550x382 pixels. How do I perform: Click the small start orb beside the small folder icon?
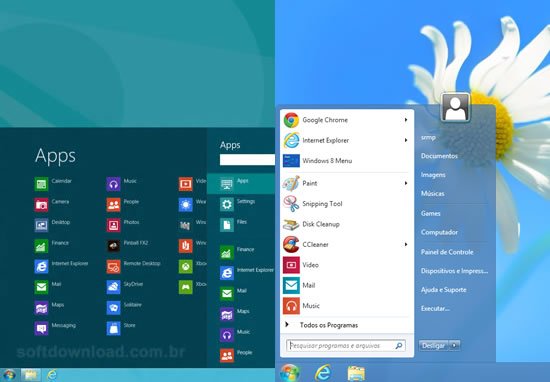[9, 375]
